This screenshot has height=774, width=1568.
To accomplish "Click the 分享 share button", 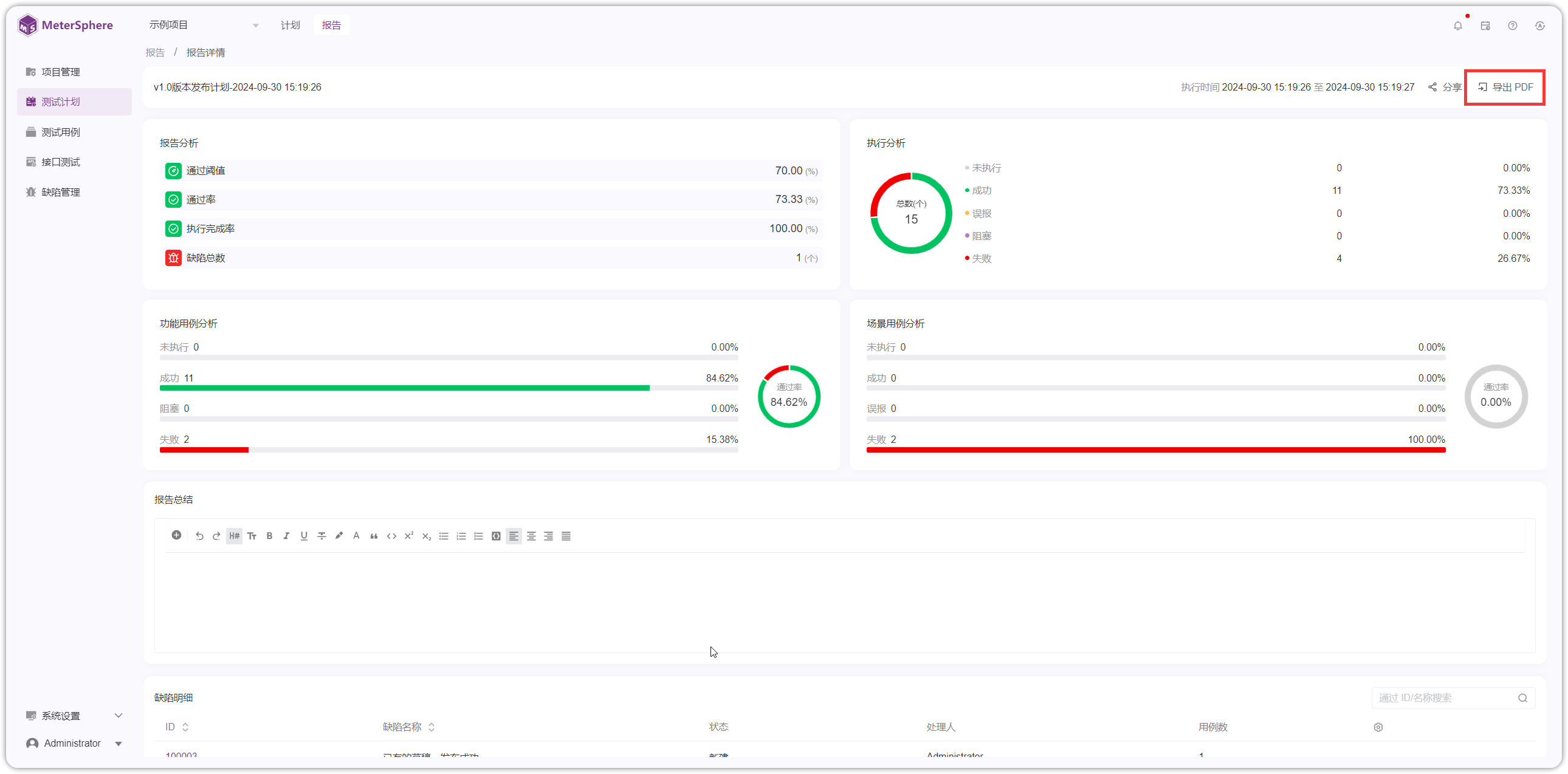I will point(1444,87).
